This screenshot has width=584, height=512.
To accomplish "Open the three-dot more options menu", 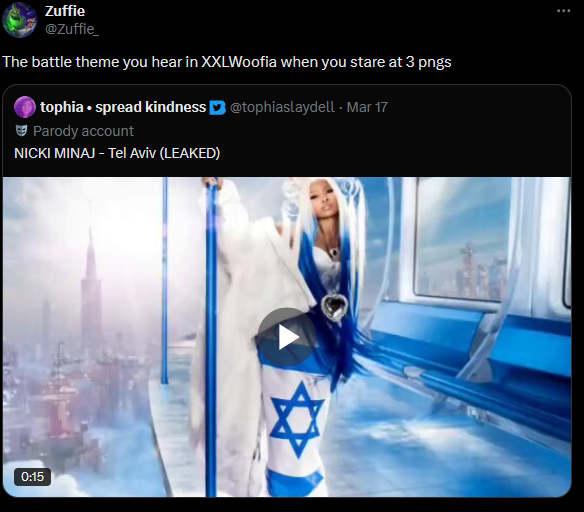I will click(564, 11).
